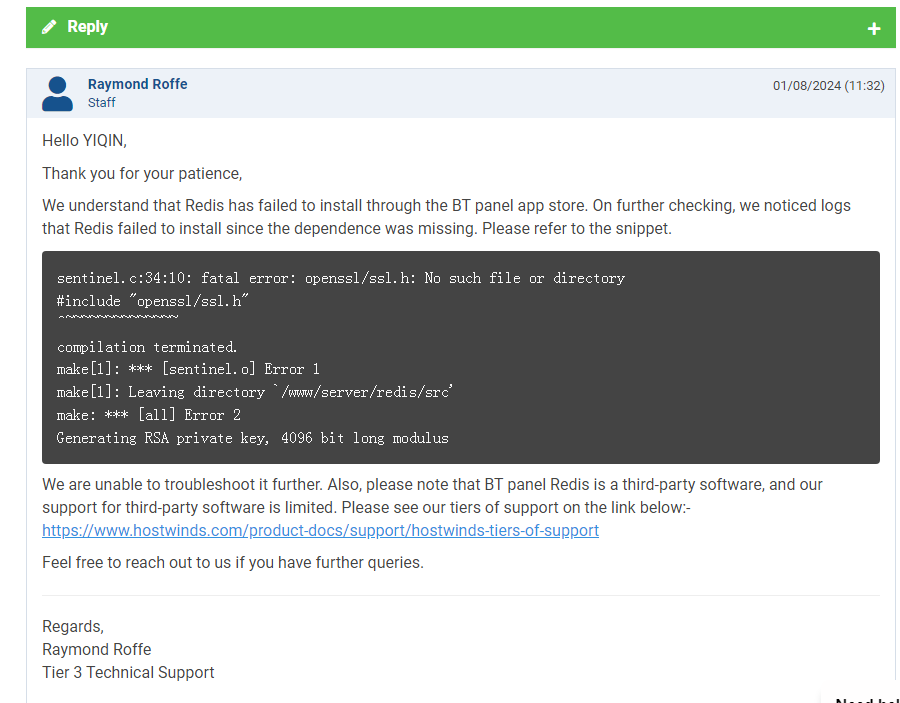Click the compilation terminated line
The width and height of the screenshot is (900, 703).
[147, 347]
